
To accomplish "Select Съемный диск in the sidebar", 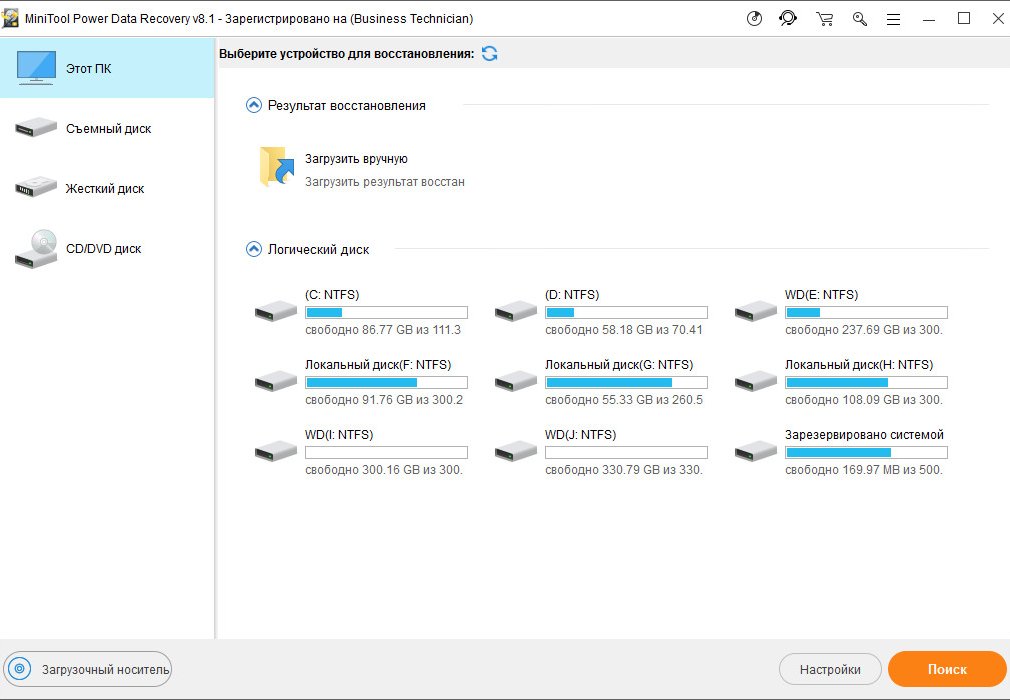I will 107,128.
